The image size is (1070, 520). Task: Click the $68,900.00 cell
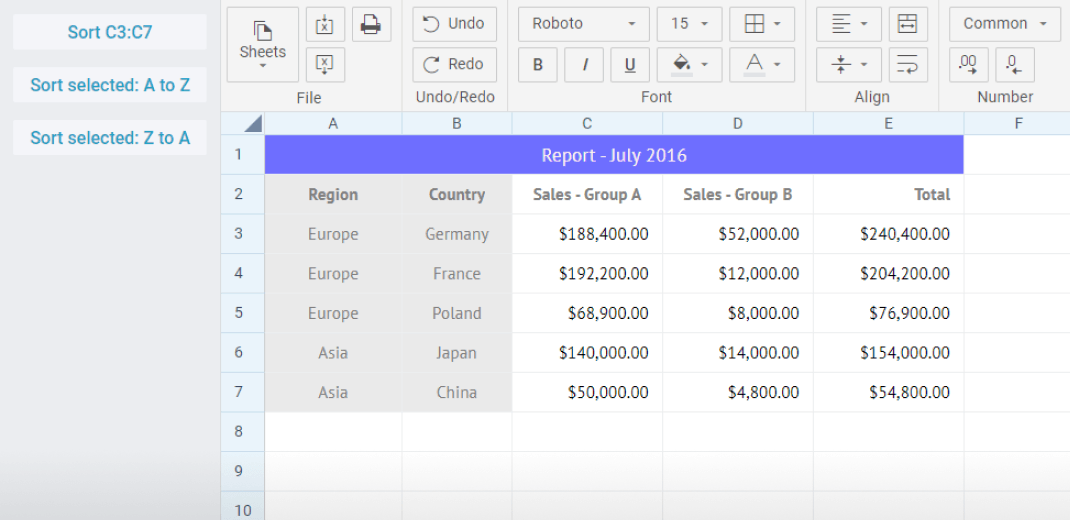coord(588,313)
